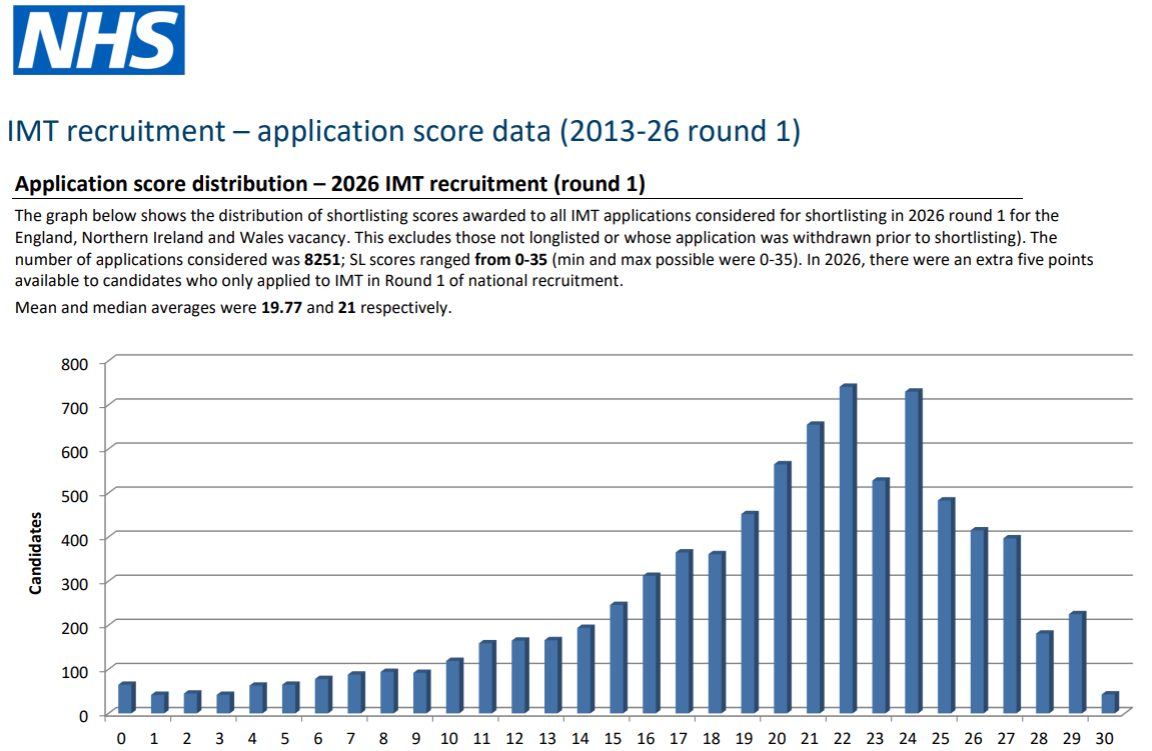Click the NHS logo
This screenshot has height=751, width=1152.
pos(98,40)
